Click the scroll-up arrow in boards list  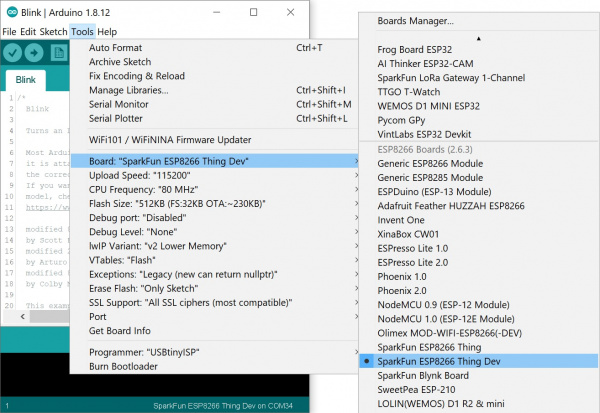coord(479,38)
